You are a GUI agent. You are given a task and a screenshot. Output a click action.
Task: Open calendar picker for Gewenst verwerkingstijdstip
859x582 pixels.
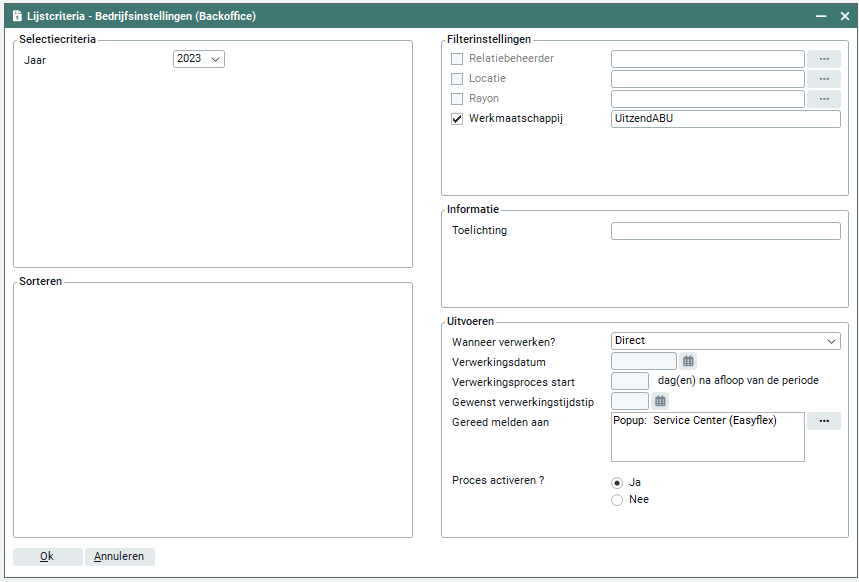click(x=660, y=401)
